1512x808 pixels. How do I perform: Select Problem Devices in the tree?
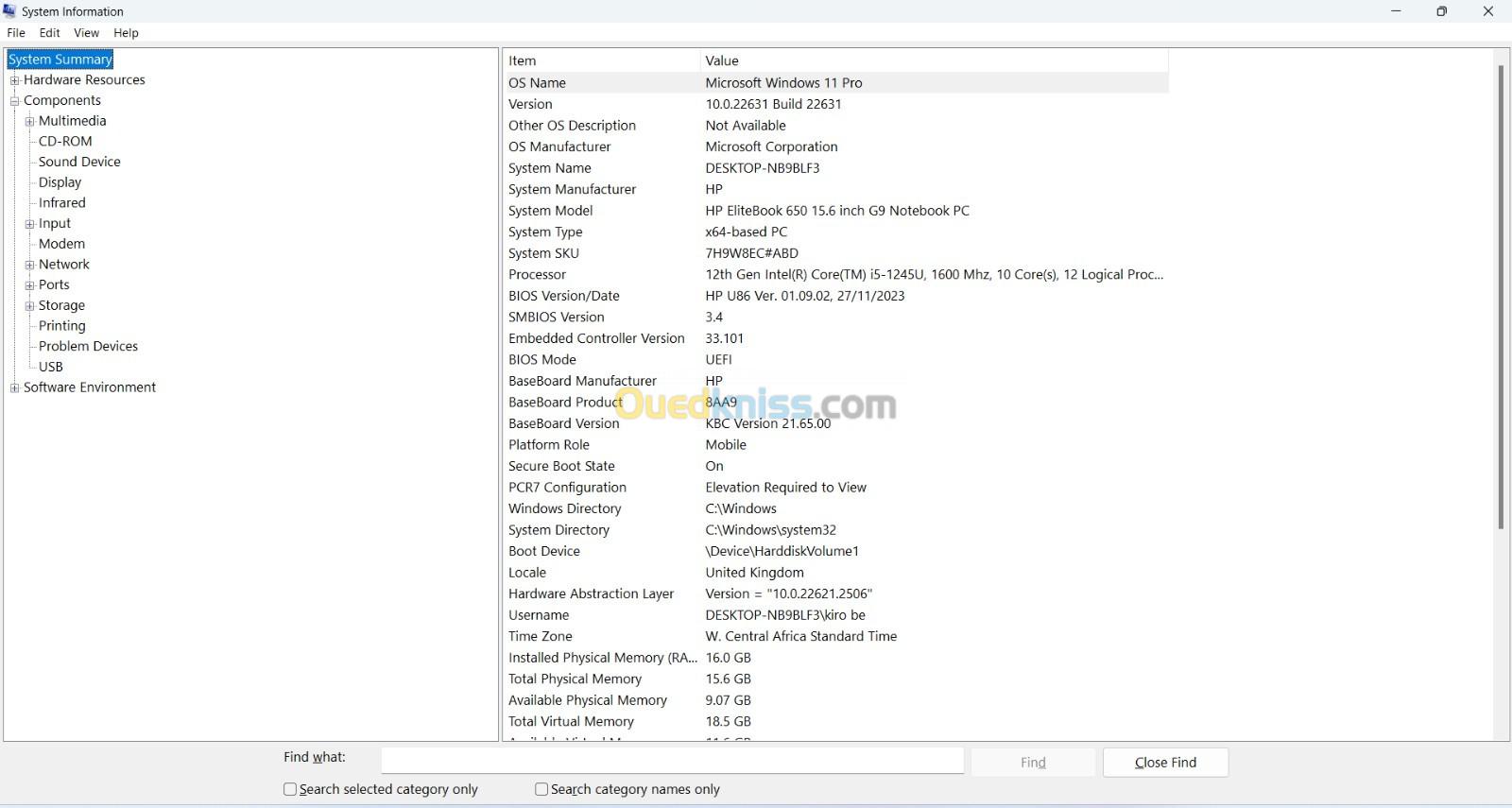[x=88, y=347]
